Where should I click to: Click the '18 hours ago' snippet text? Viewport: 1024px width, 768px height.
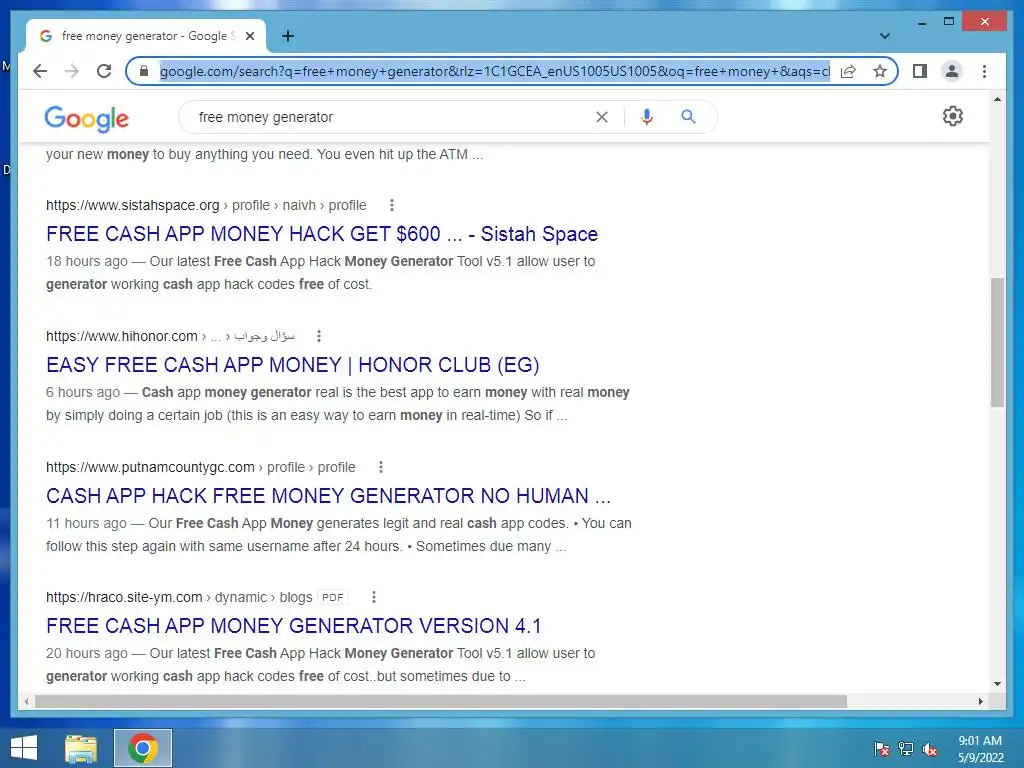click(x=87, y=261)
